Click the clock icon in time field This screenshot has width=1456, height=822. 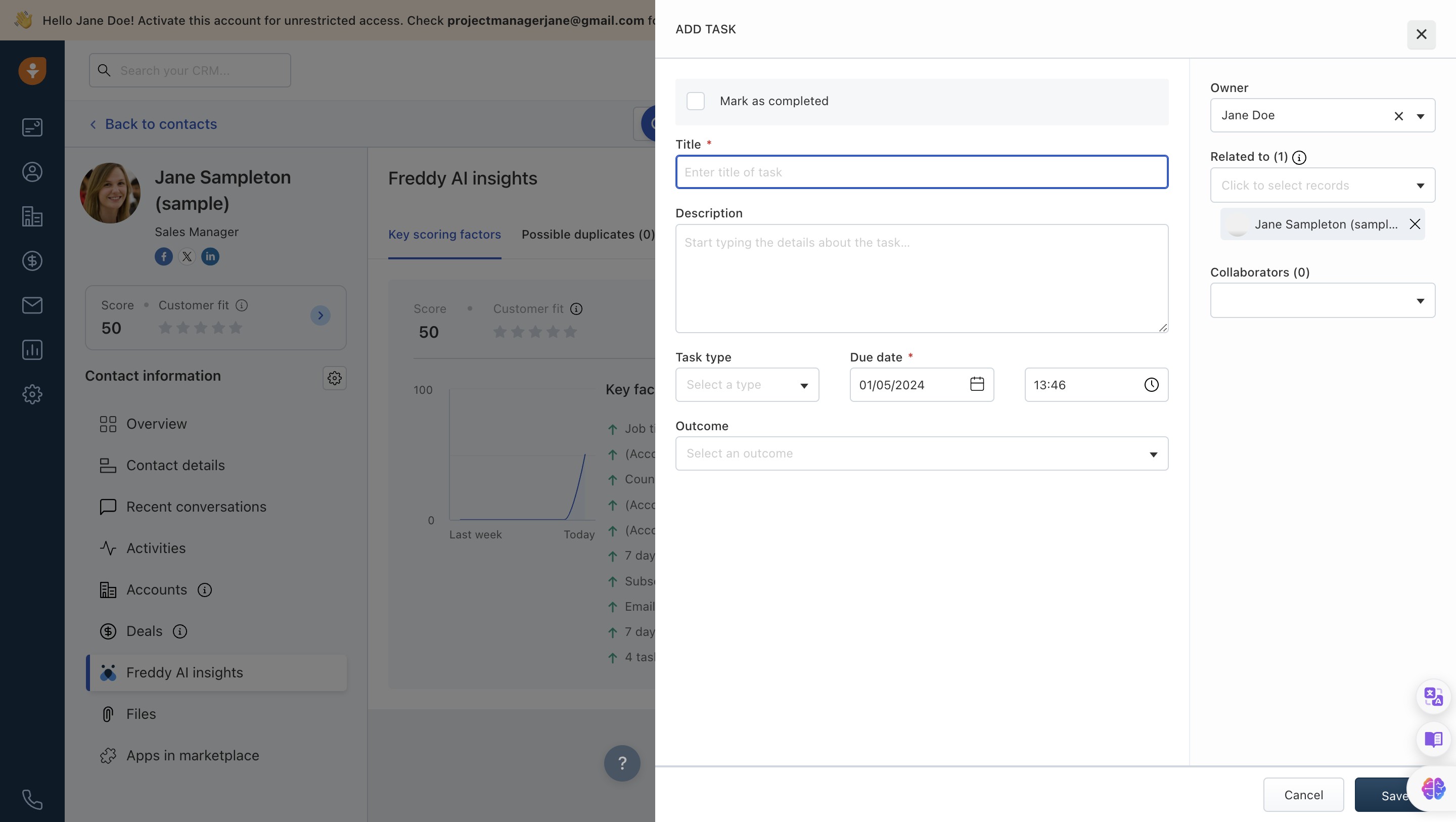pyautogui.click(x=1151, y=384)
